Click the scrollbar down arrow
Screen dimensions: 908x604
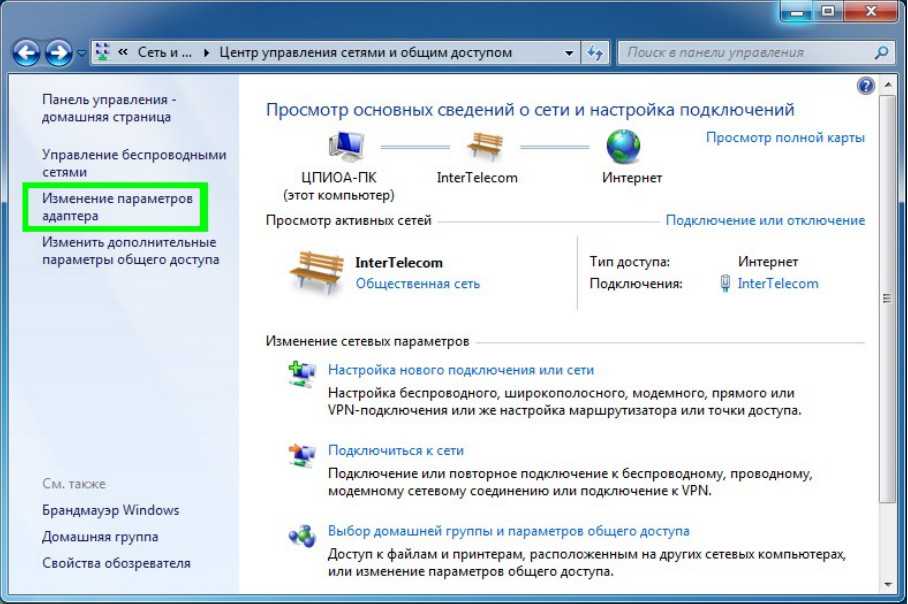pyautogui.click(x=888, y=584)
